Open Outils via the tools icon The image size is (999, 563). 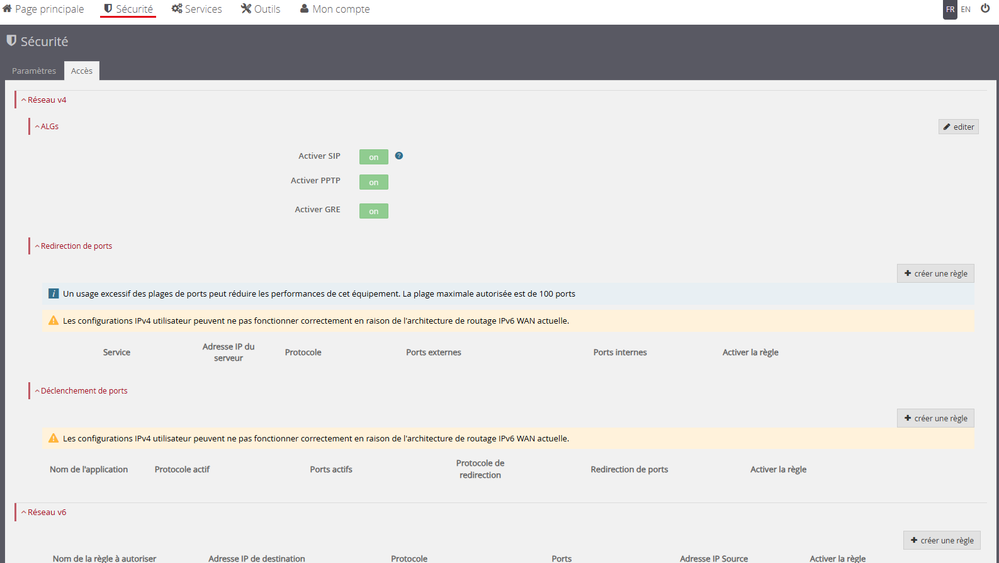[246, 9]
